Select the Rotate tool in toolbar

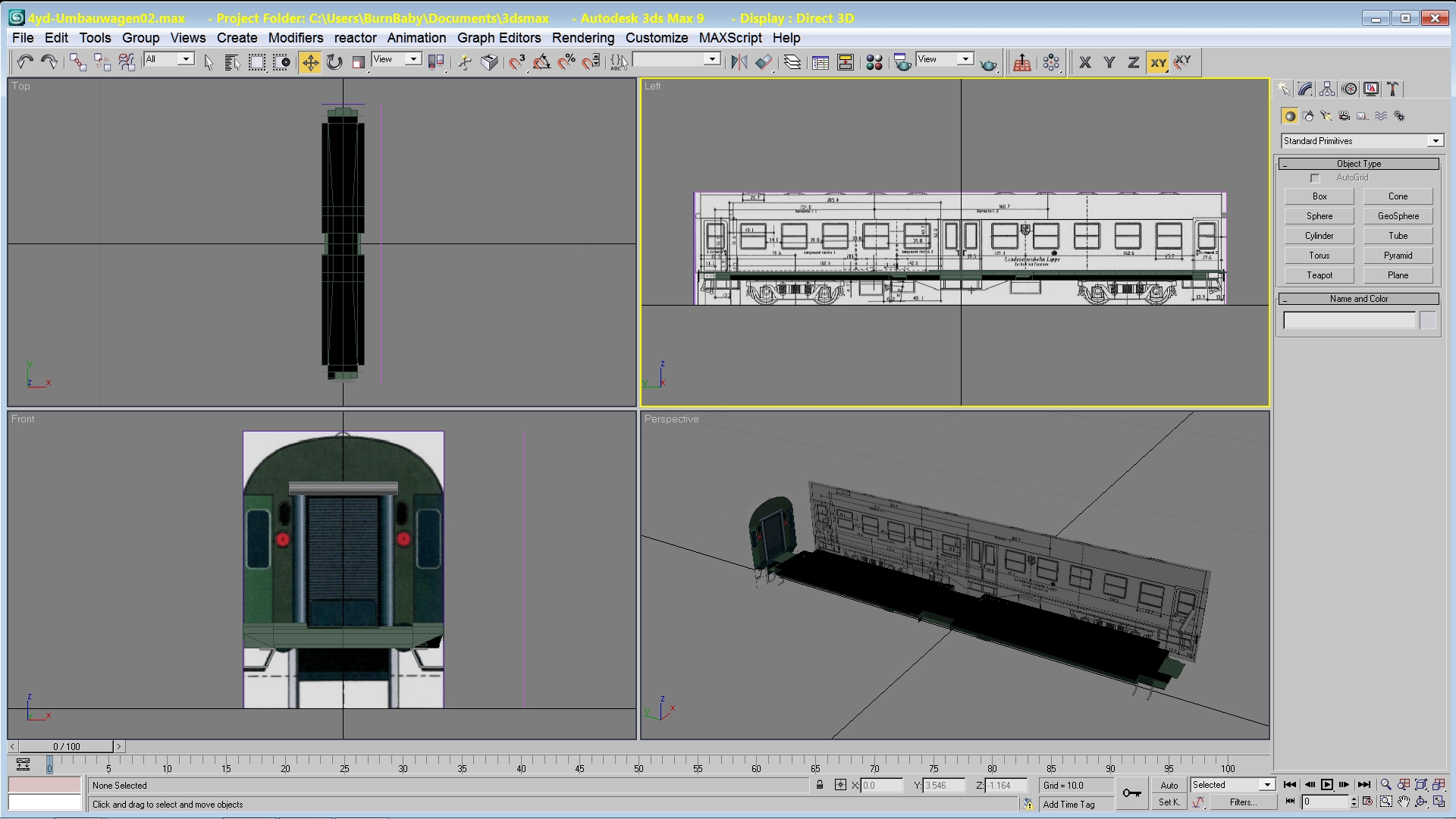[334, 62]
